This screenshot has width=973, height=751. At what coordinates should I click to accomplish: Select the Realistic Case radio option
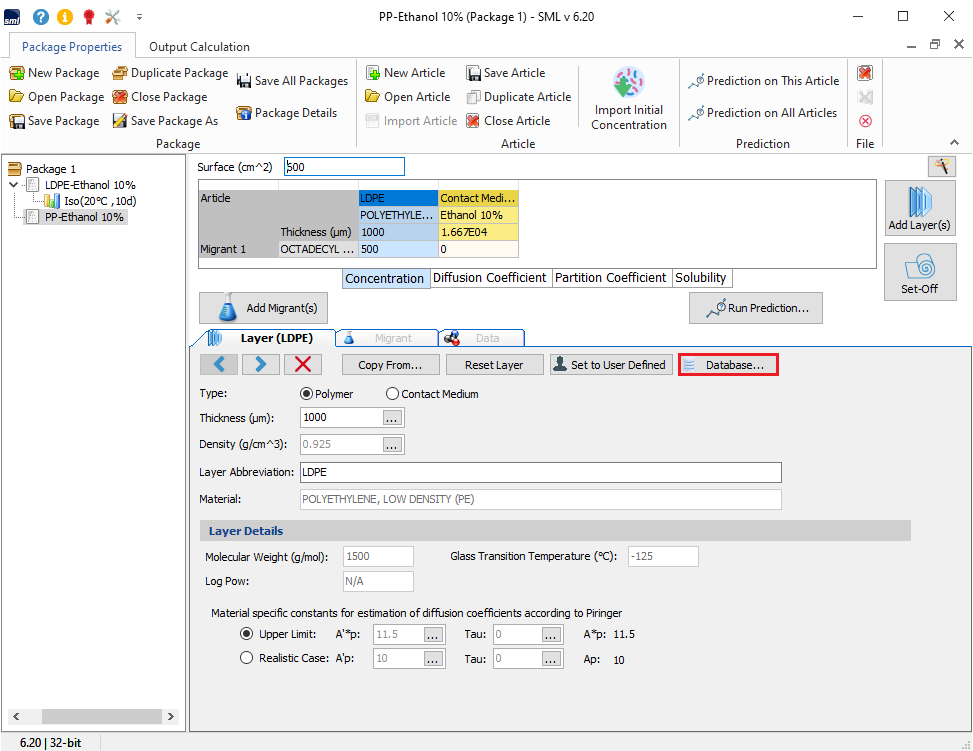[247, 658]
